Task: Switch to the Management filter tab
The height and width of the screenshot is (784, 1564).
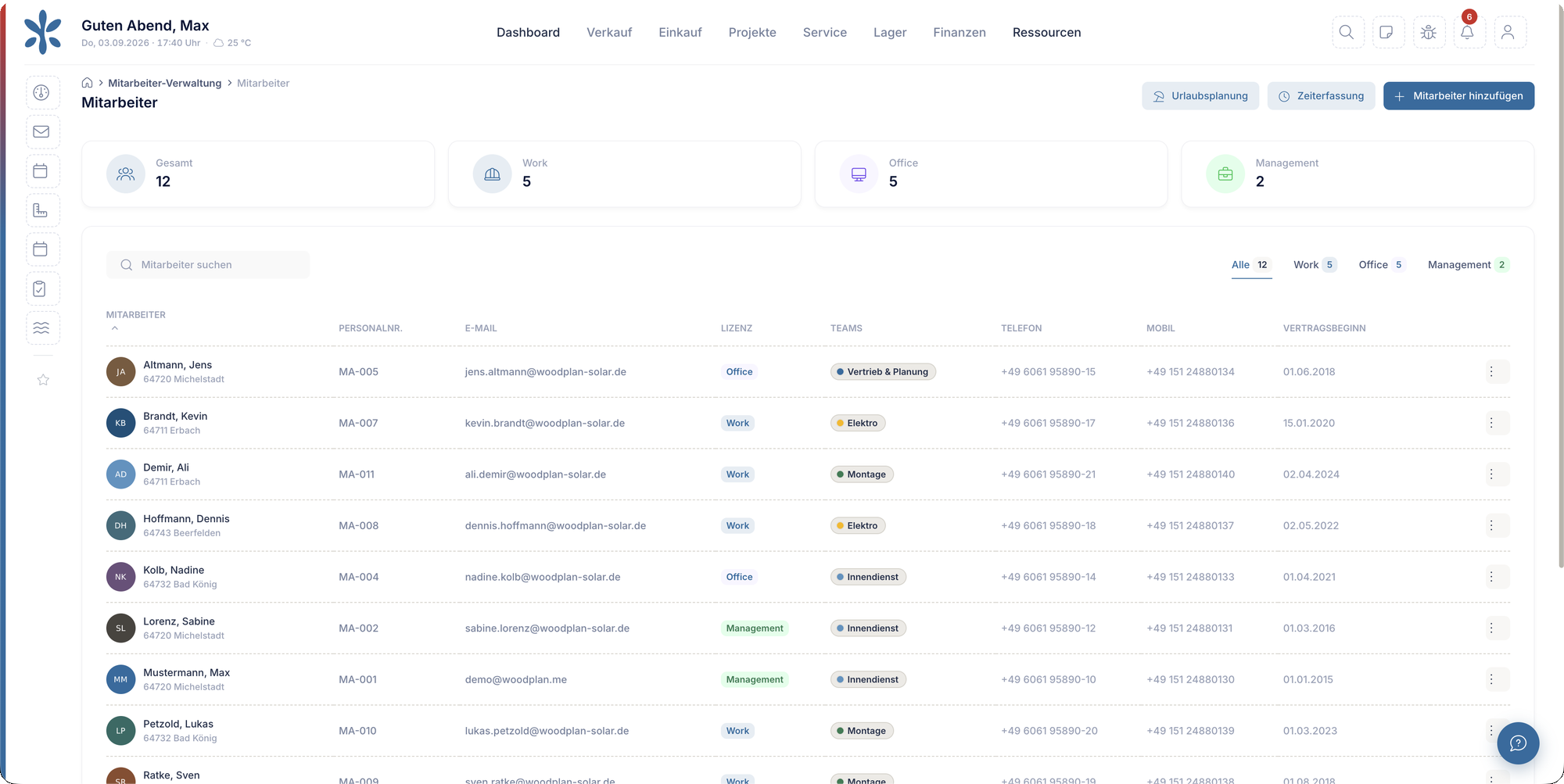Action: 1468,265
